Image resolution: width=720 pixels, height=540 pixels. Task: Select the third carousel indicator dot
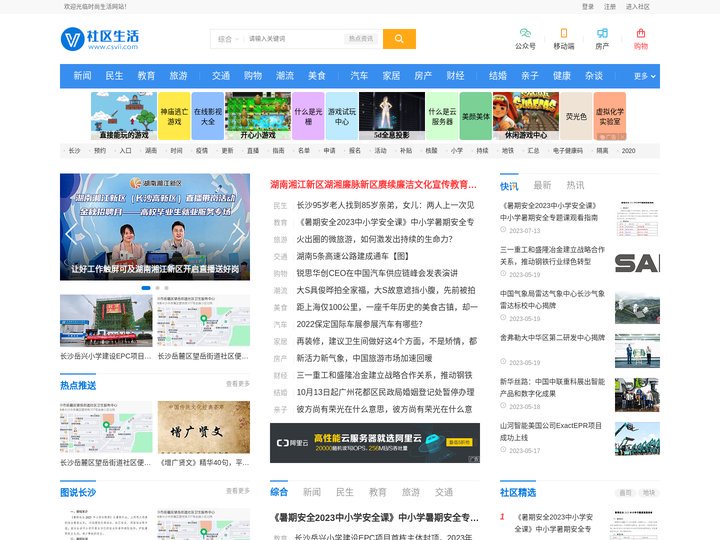pos(166,288)
